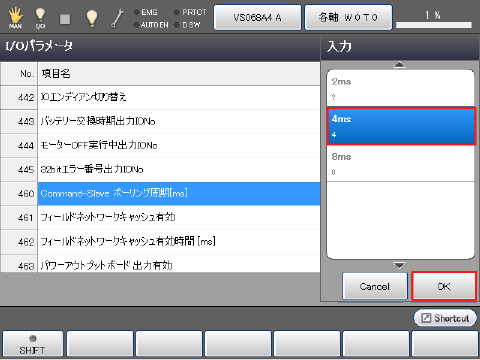Adjust the 1% speed bar
Image resolution: width=480 pixels, height=360 pixels.
click(x=434, y=25)
